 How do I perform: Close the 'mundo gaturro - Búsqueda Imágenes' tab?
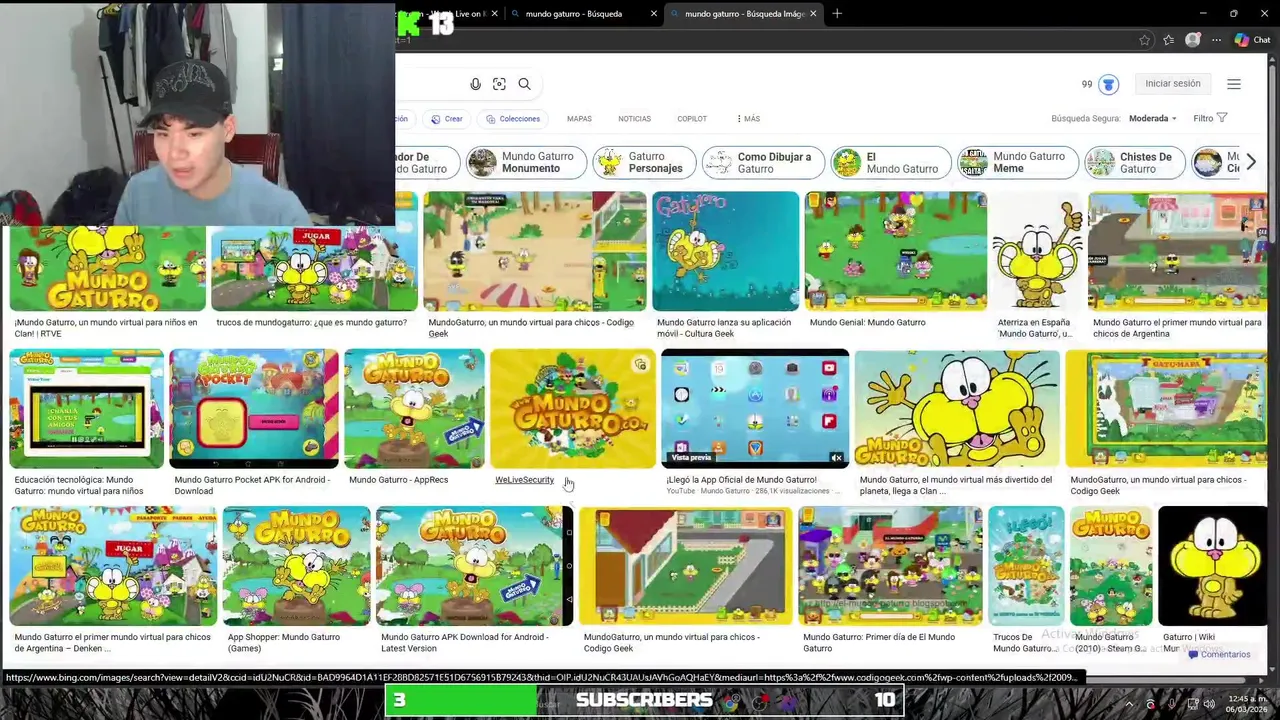coord(813,14)
